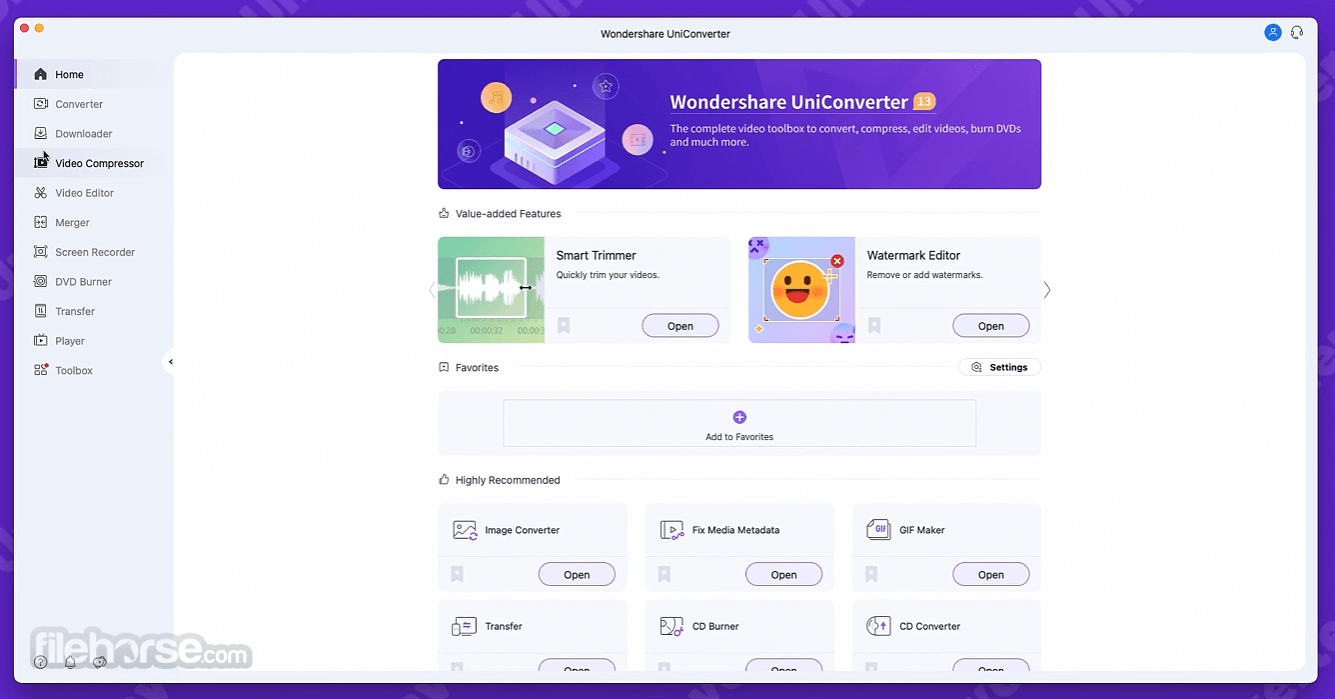Click the Smart Trimmer waveform thumbnail

(x=491, y=290)
